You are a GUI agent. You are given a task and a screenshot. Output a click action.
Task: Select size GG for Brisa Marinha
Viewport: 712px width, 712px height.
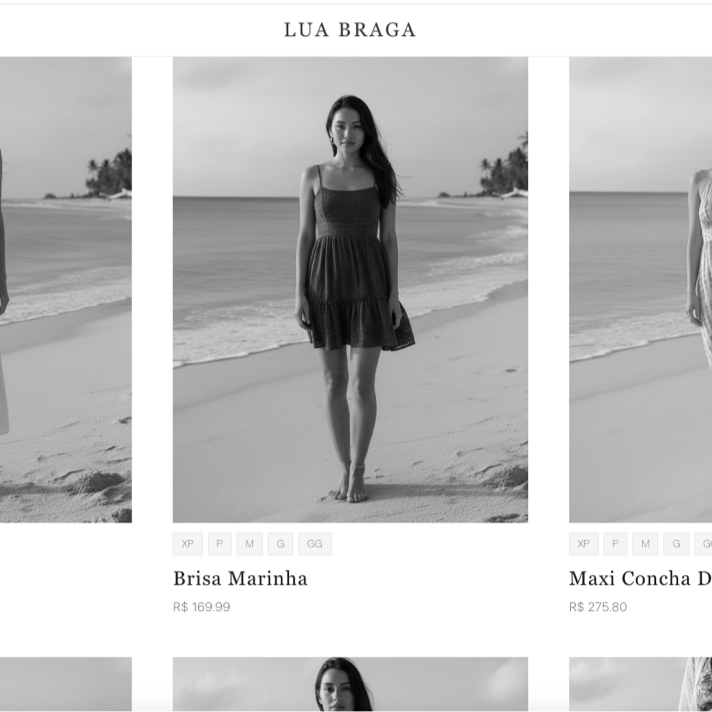(315, 544)
